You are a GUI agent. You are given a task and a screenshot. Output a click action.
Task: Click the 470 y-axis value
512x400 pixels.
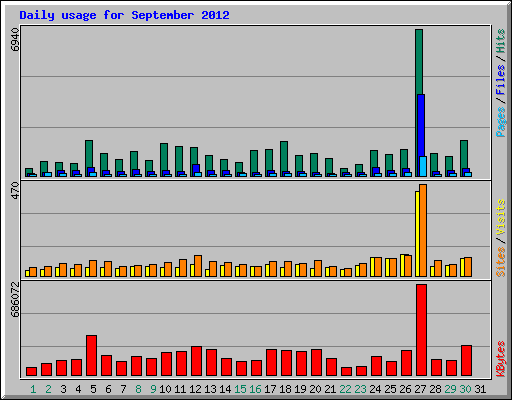15,191
